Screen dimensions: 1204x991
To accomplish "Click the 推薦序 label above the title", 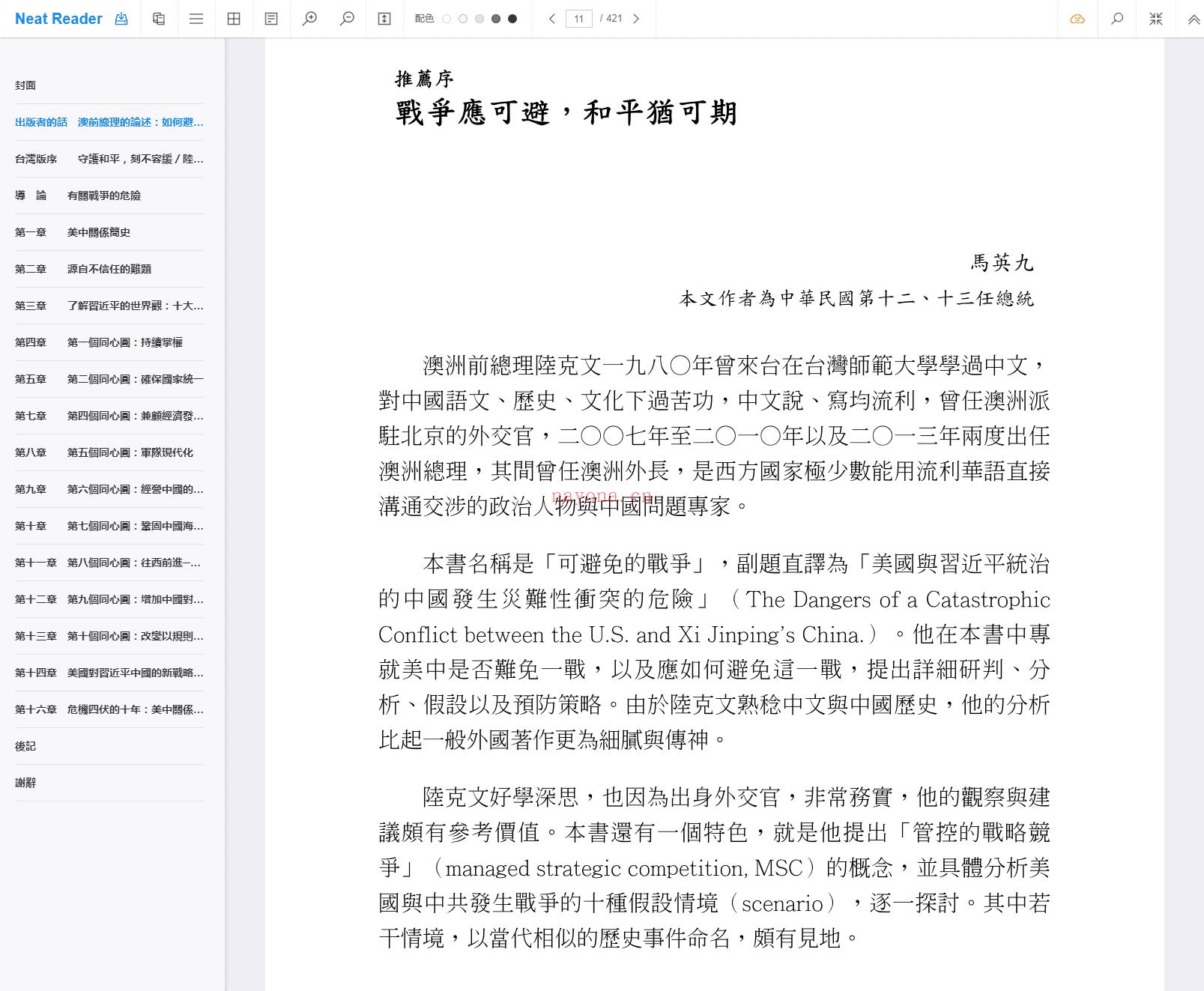I will (424, 79).
